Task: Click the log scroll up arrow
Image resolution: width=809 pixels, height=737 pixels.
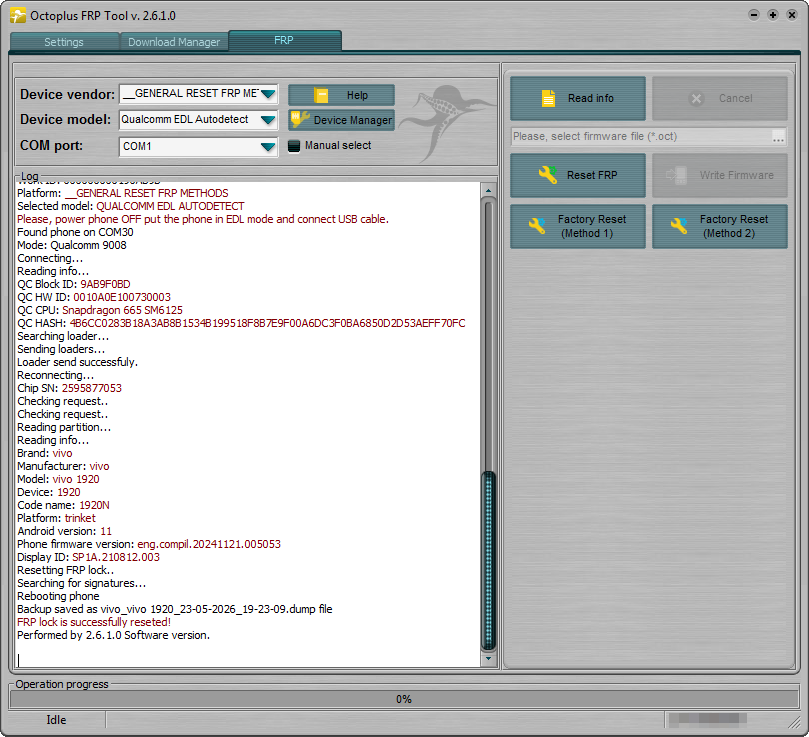Action: pyautogui.click(x=488, y=190)
